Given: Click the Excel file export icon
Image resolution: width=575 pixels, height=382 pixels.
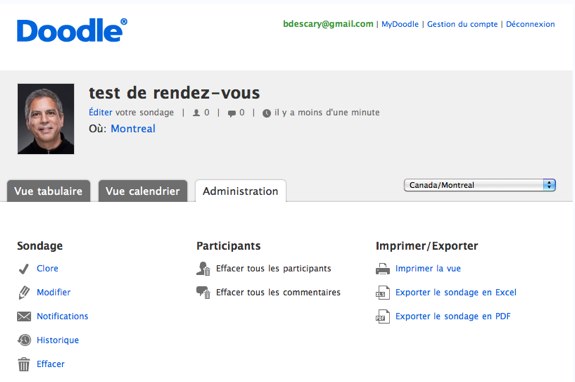Looking at the screenshot, I should tap(382, 293).
